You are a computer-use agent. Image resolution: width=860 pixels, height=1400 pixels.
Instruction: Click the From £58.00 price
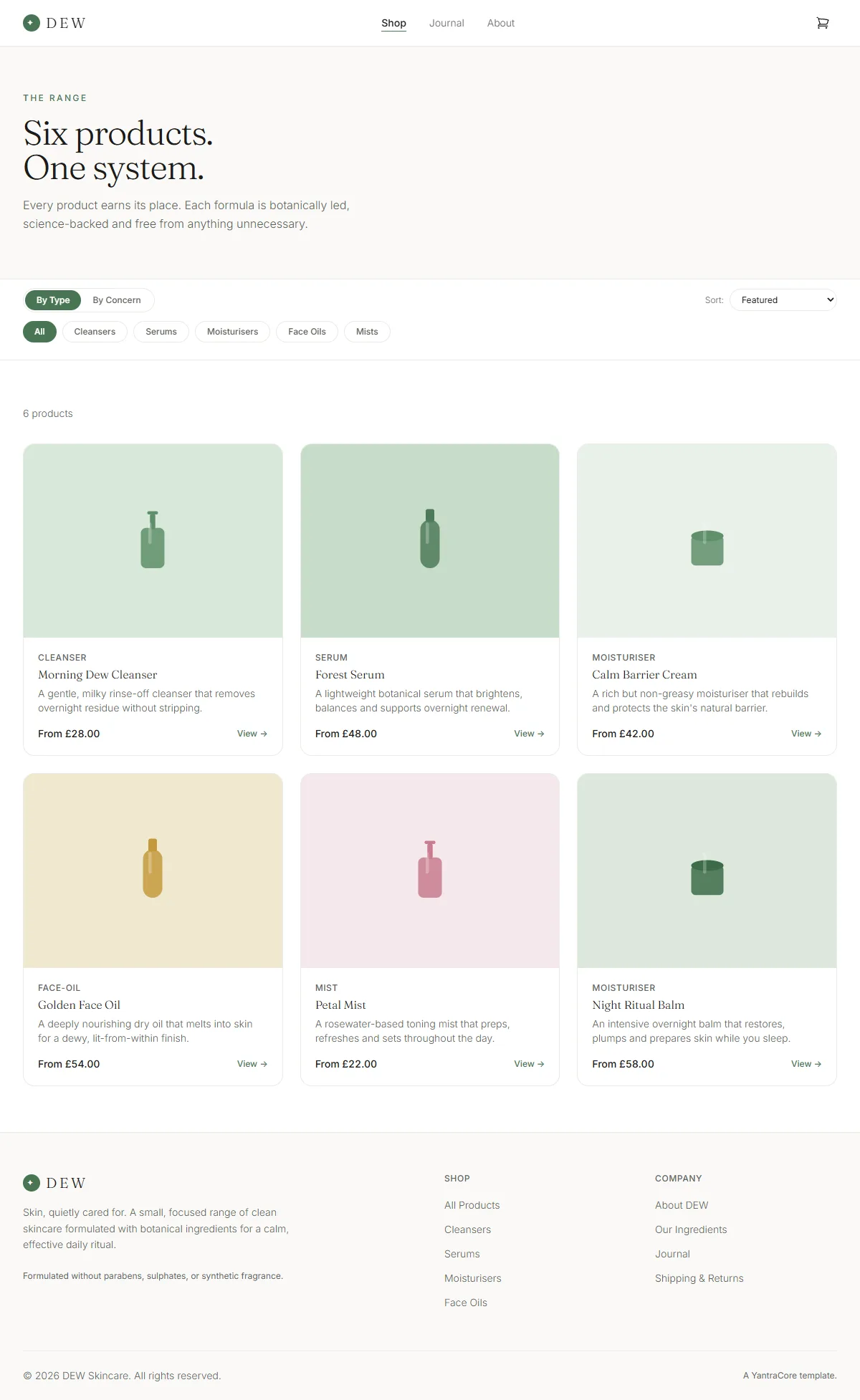(x=623, y=1064)
